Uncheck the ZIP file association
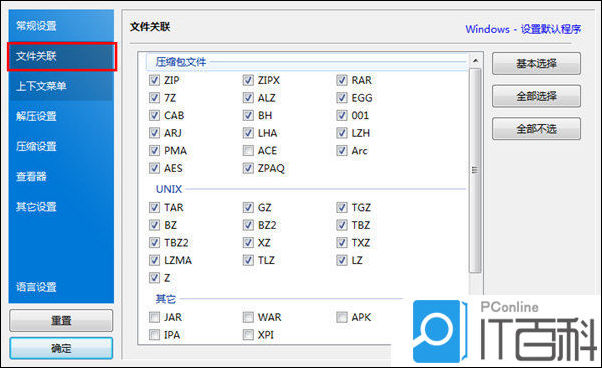 (x=154, y=80)
